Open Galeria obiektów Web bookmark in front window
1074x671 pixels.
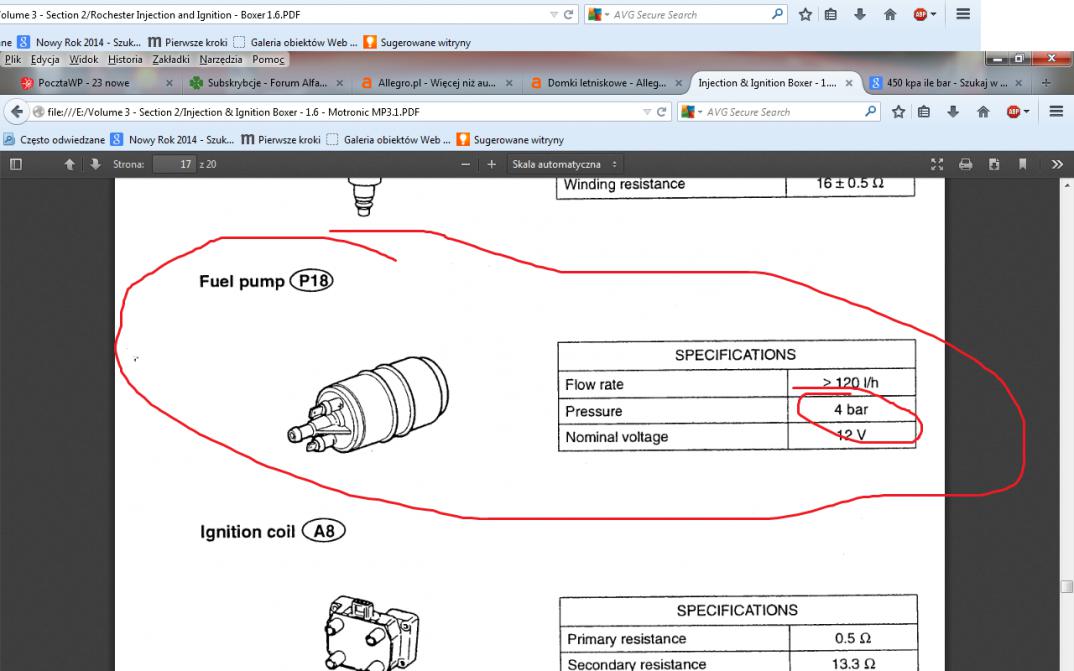click(x=389, y=140)
